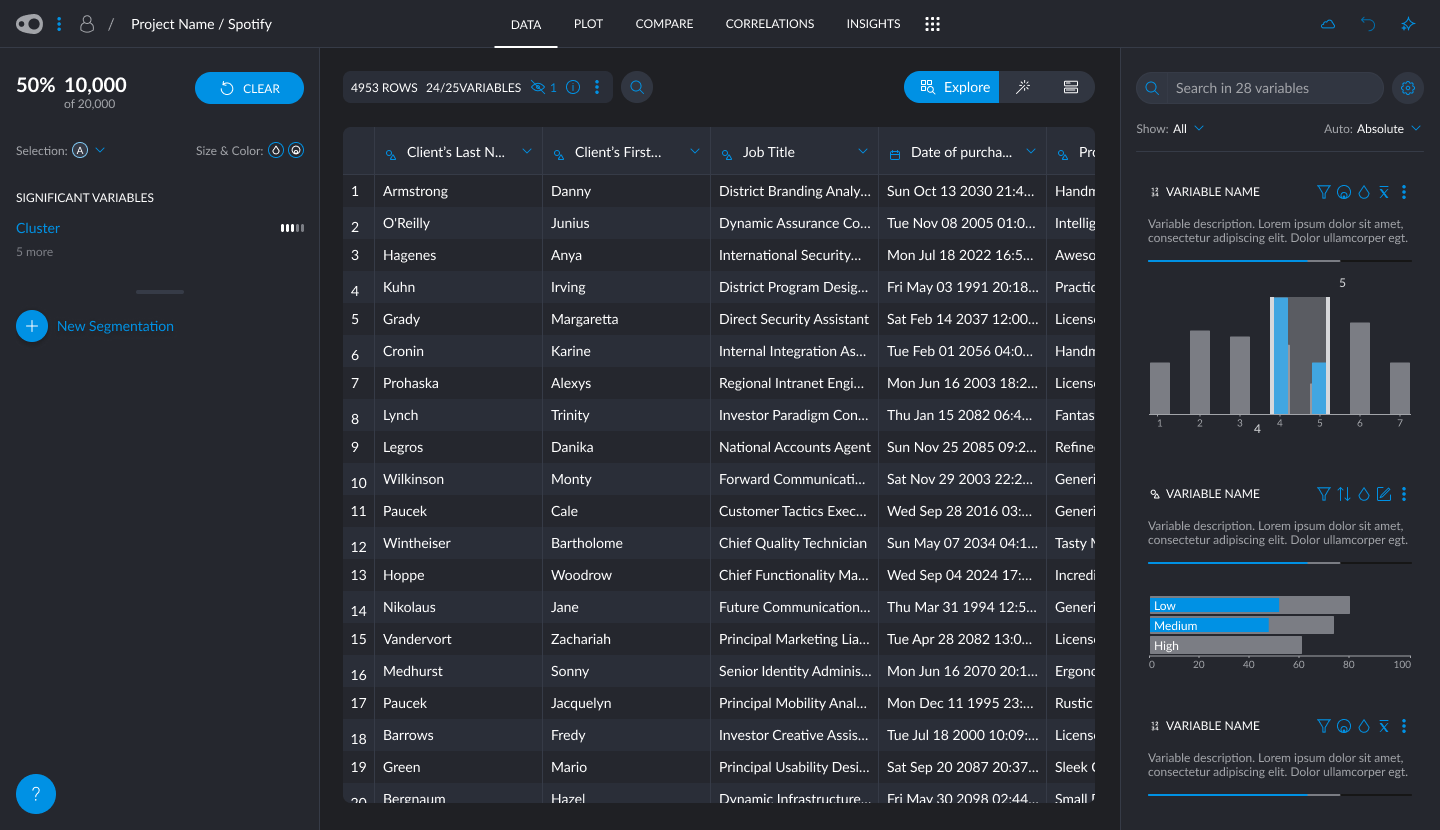Click the sort arrows icon on second variable card
Viewport: 1440px width, 830px height.
[x=1344, y=494]
